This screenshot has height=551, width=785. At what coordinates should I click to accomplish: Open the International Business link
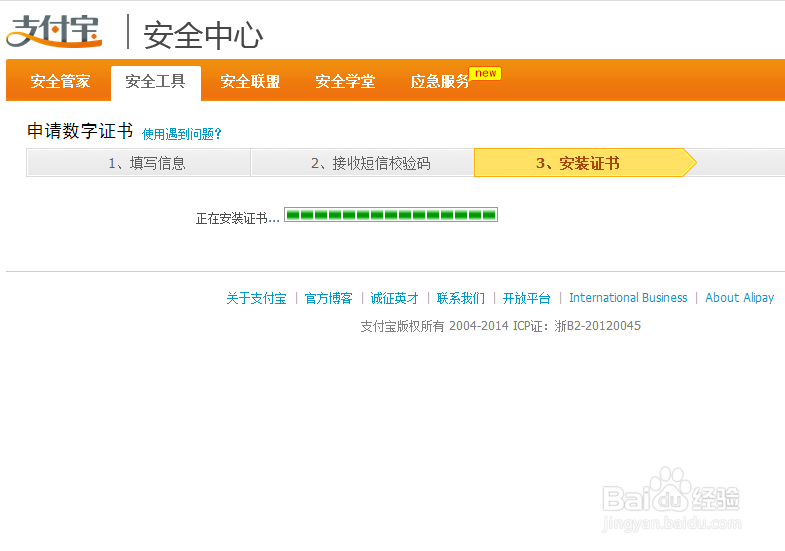(x=628, y=298)
